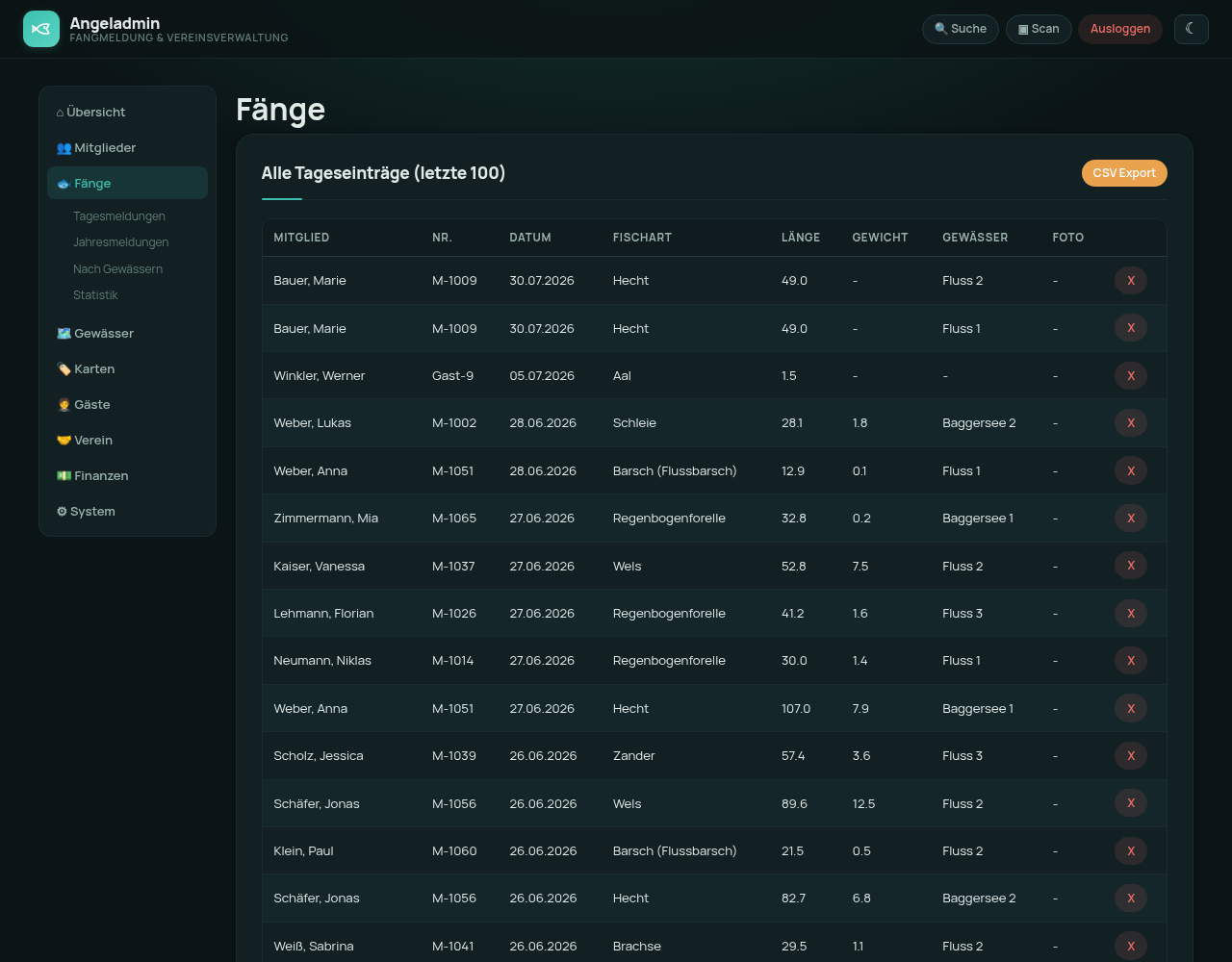Viewport: 1232px width, 962px height.
Task: Delete Bauer, Marie Fluss 2 entry
Action: pos(1131,281)
